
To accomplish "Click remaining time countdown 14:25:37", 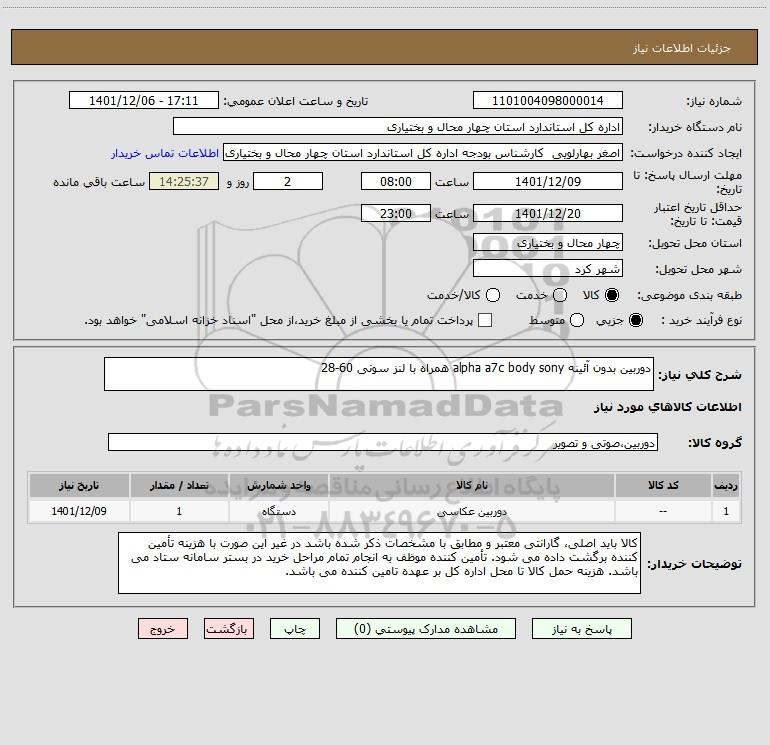I will pyautogui.click(x=184, y=181).
